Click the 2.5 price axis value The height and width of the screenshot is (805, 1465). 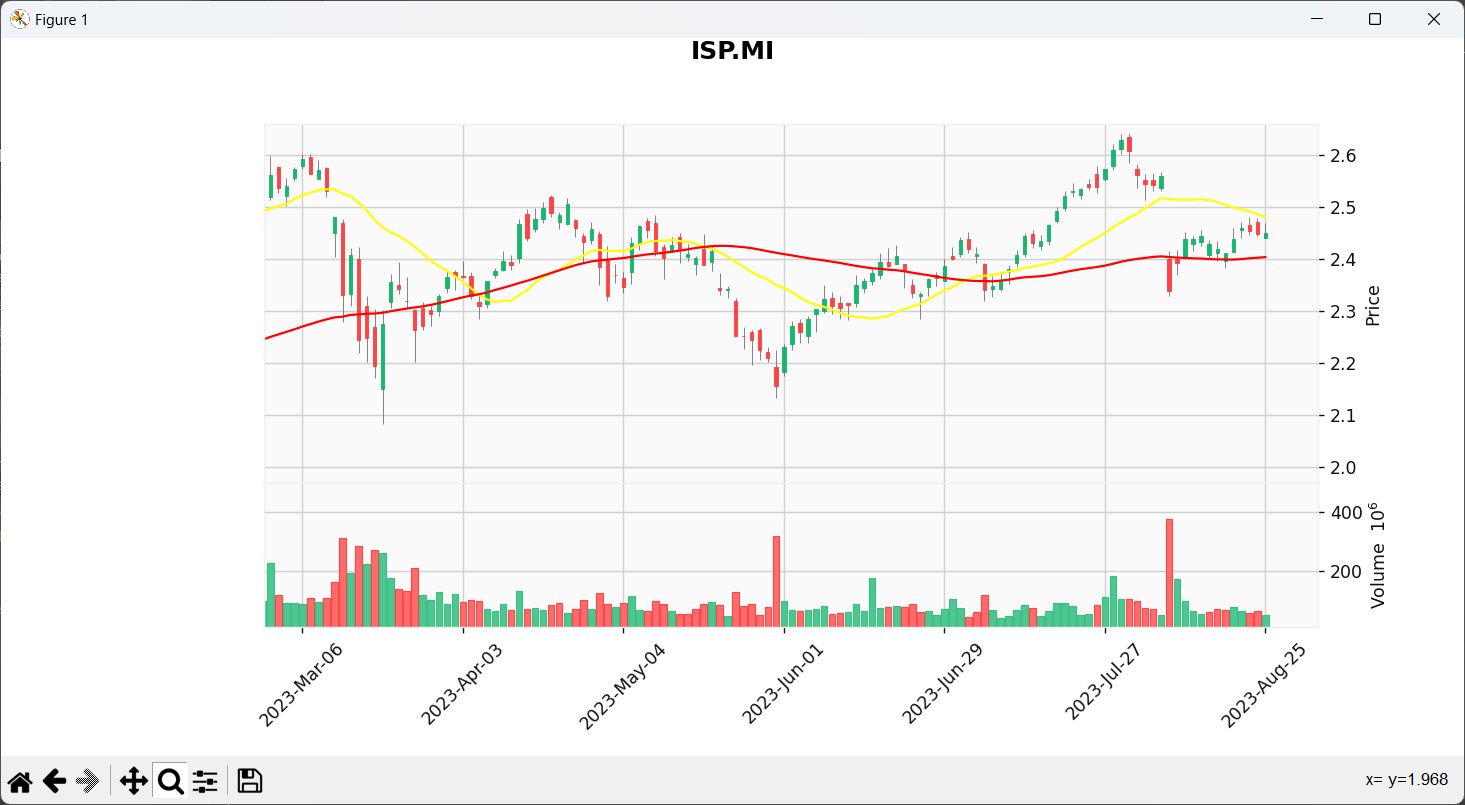[x=1343, y=208]
